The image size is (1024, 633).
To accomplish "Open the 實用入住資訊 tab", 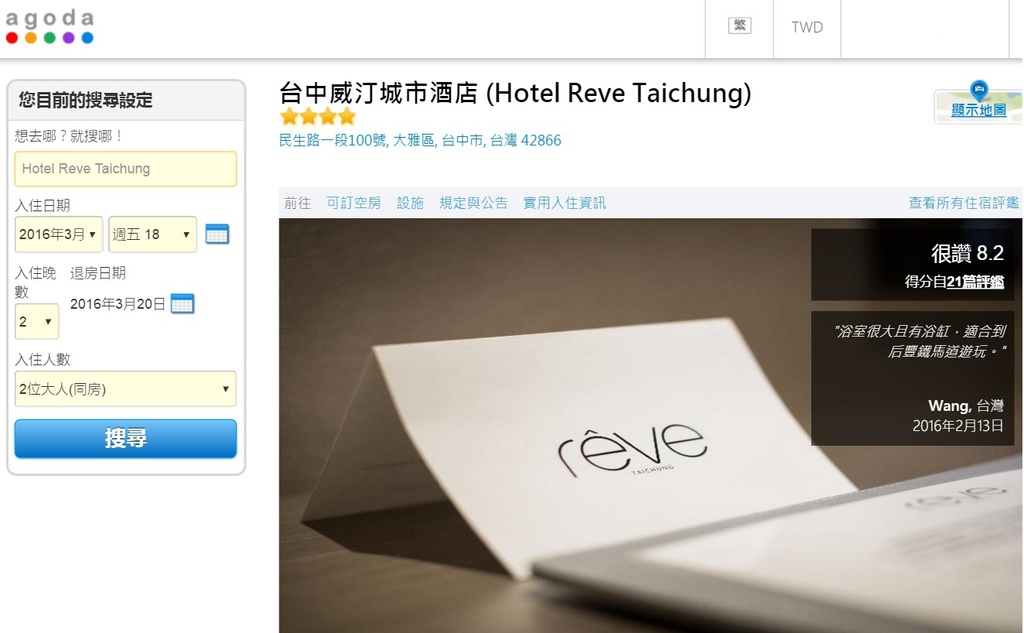I will coord(564,203).
